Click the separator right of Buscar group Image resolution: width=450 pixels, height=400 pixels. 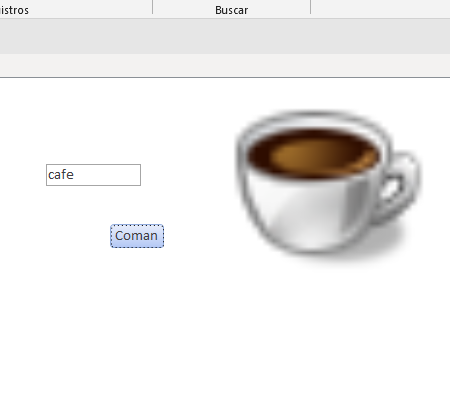310,7
